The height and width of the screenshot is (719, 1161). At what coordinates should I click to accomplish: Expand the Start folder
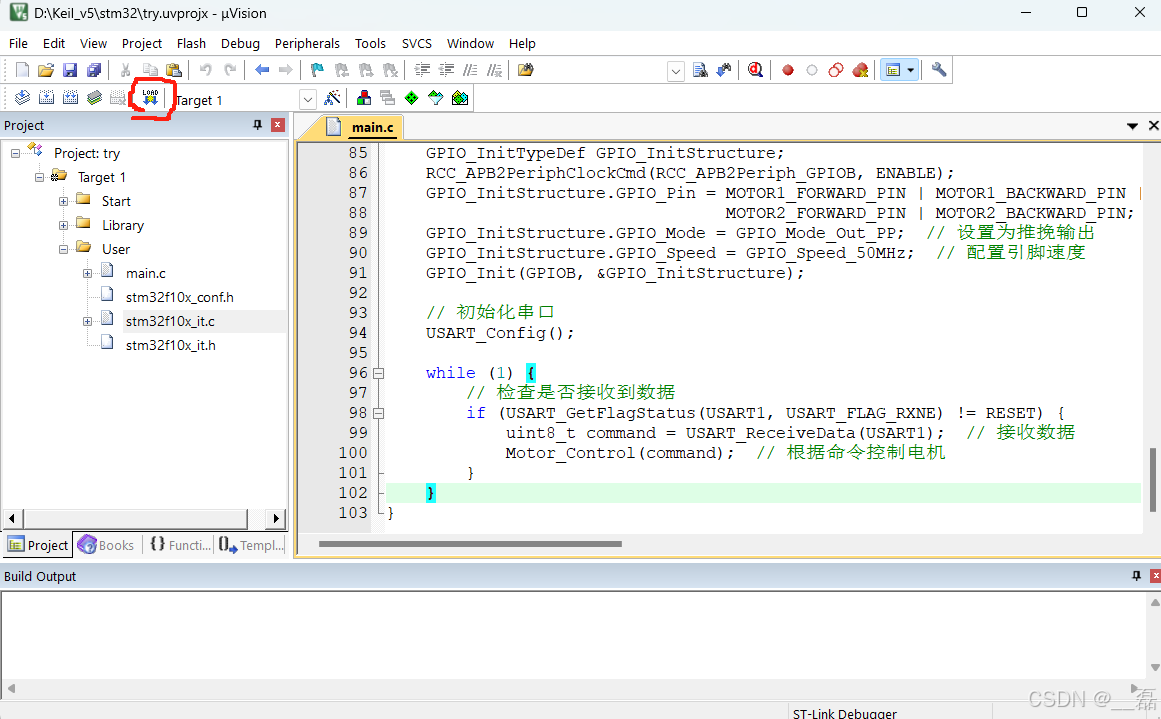click(64, 201)
